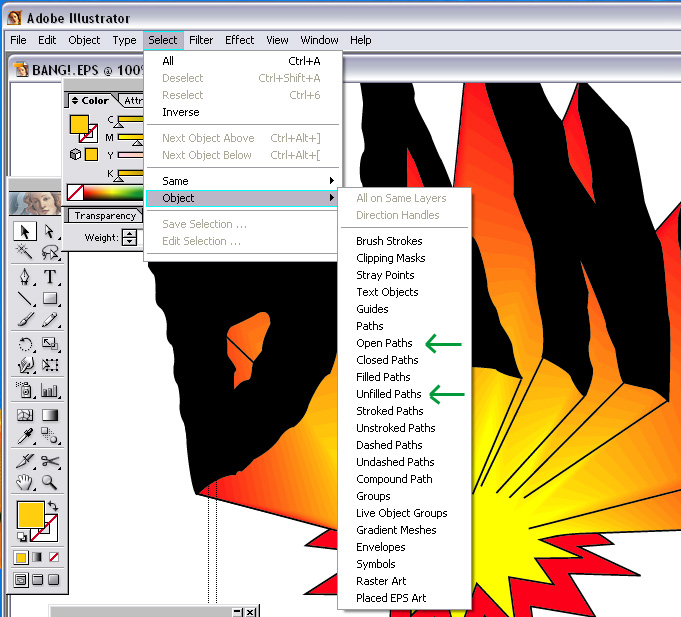Select the white arrow Direct Selection tool
This screenshot has width=681, height=617.
click(50, 231)
